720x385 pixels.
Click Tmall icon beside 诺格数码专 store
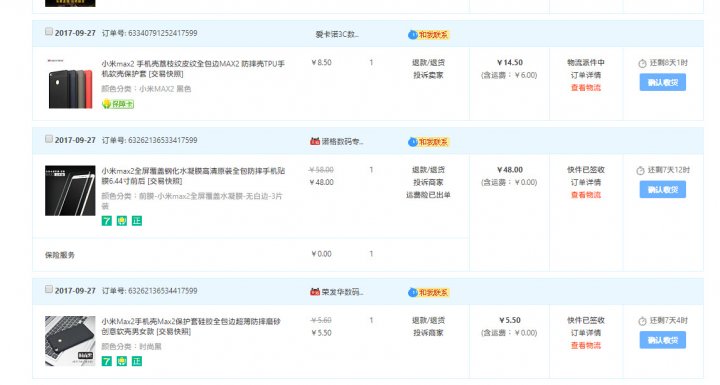[x=315, y=141]
